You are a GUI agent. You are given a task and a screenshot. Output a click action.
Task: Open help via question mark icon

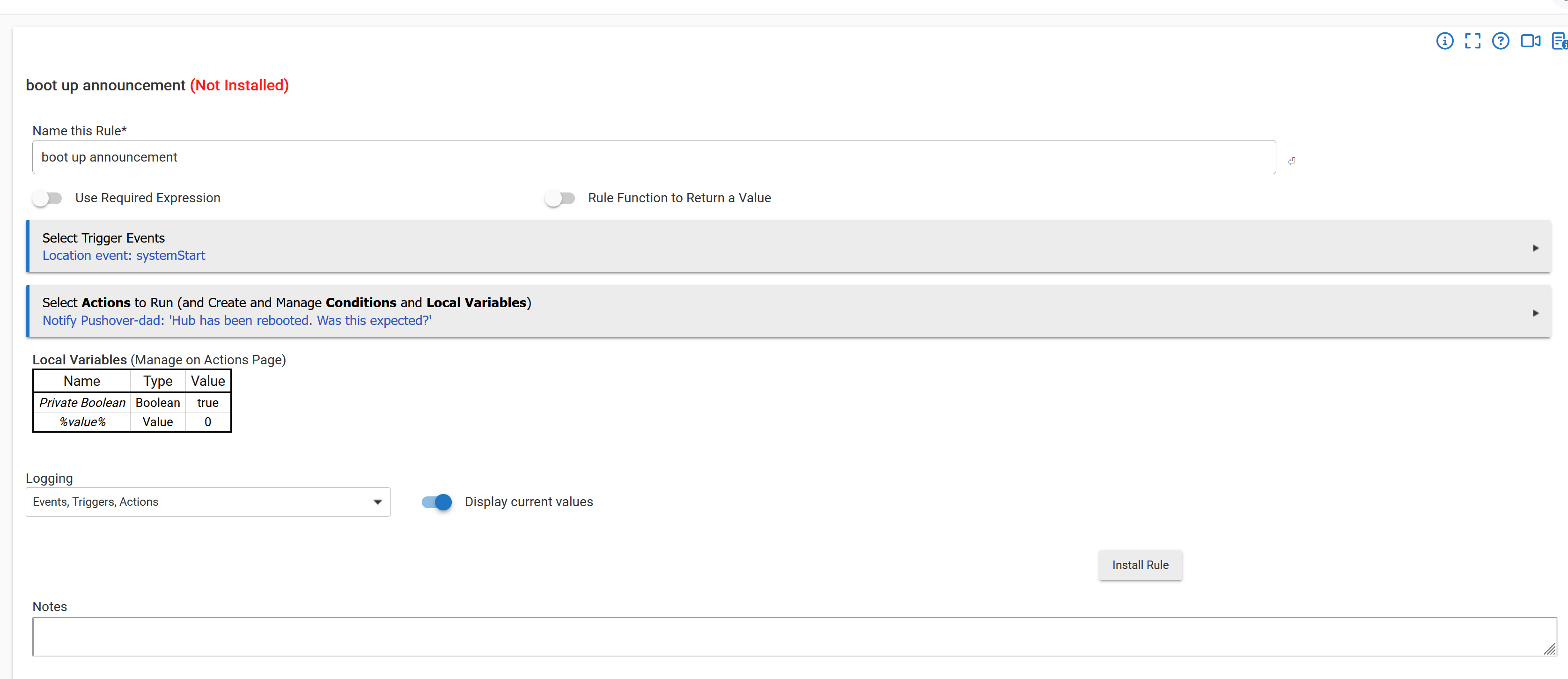(1501, 41)
